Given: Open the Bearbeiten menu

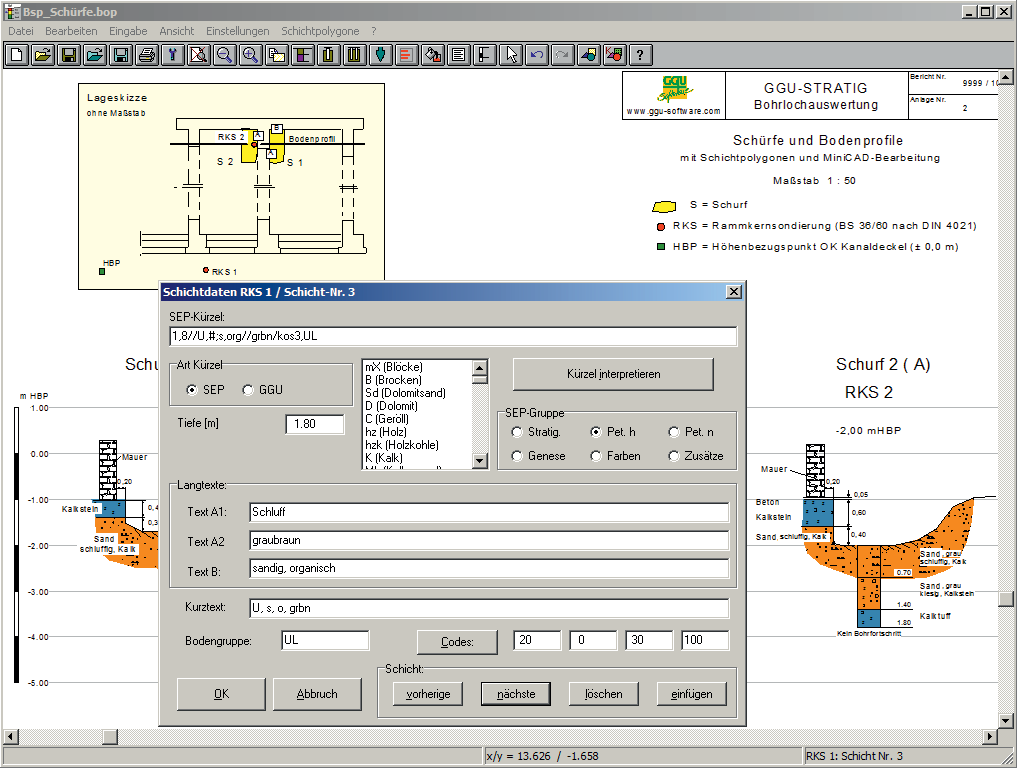Looking at the screenshot, I should (71, 31).
